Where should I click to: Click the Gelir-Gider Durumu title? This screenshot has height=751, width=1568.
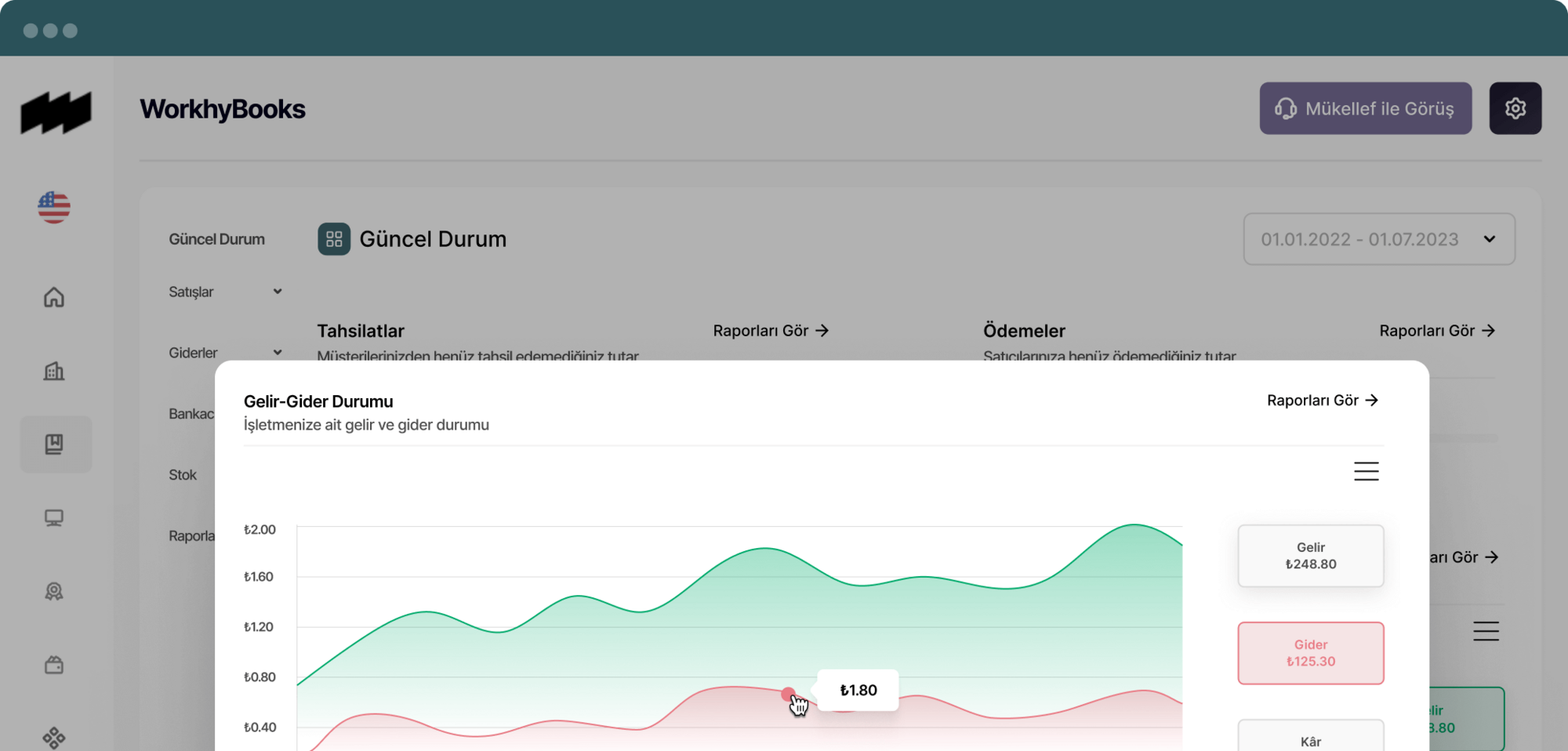[318, 401]
